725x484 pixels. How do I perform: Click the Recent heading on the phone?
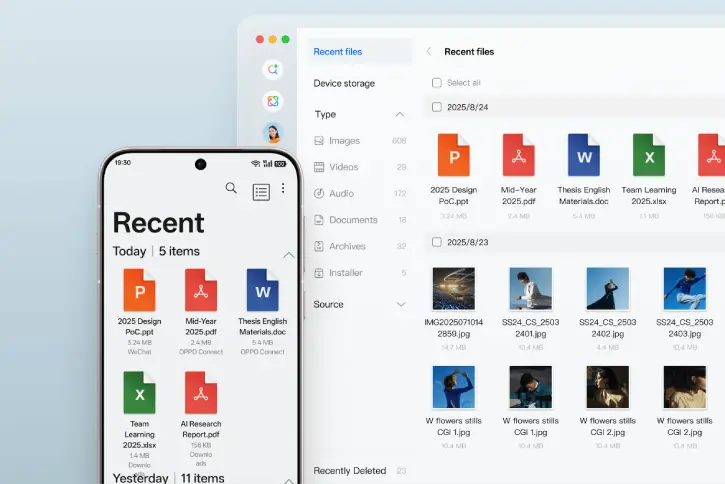[158, 223]
